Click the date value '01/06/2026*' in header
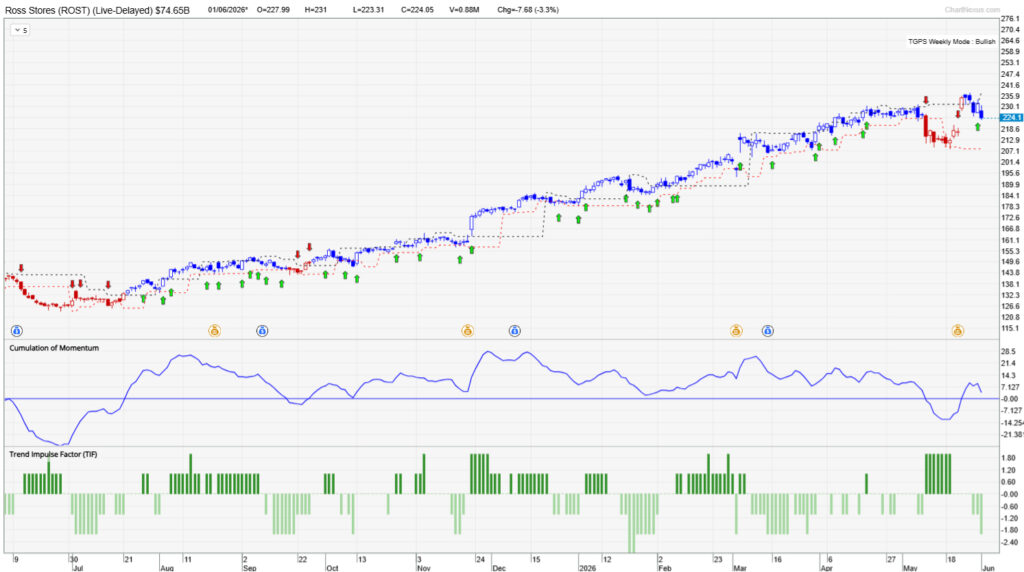Viewport: 1024px width, 572px height. [x=228, y=10]
